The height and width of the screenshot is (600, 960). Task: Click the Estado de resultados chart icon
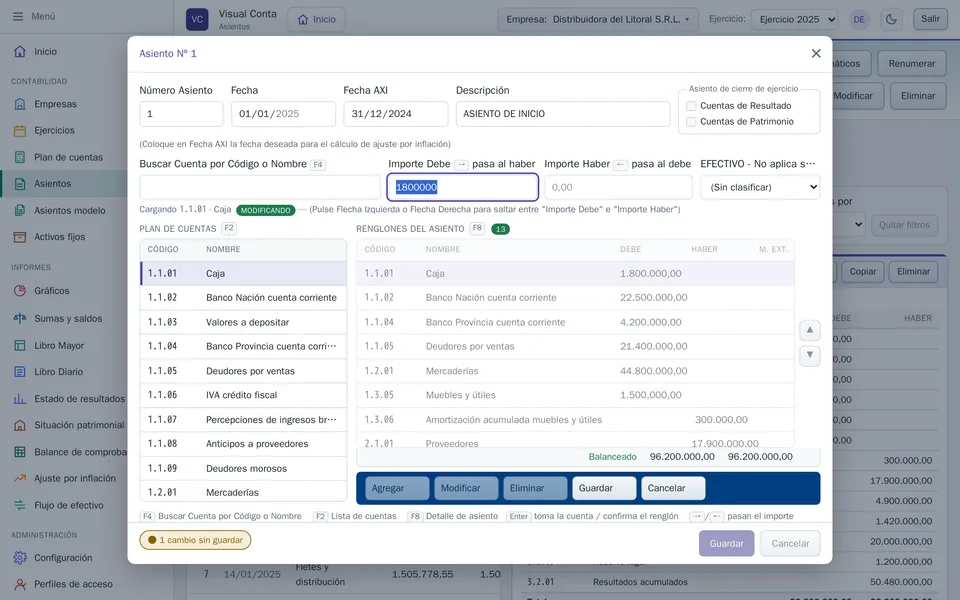point(20,399)
